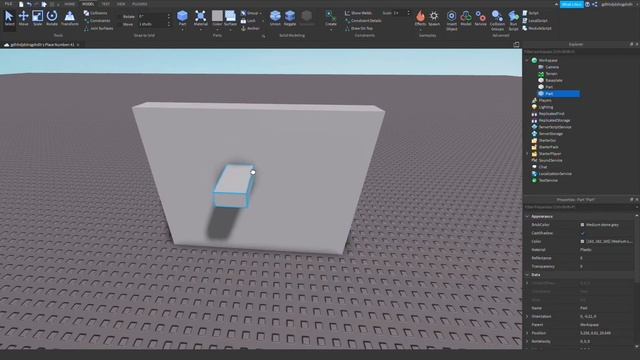The width and height of the screenshot is (640, 360).
Task: Click the Lock tool button
Action: tap(248, 20)
